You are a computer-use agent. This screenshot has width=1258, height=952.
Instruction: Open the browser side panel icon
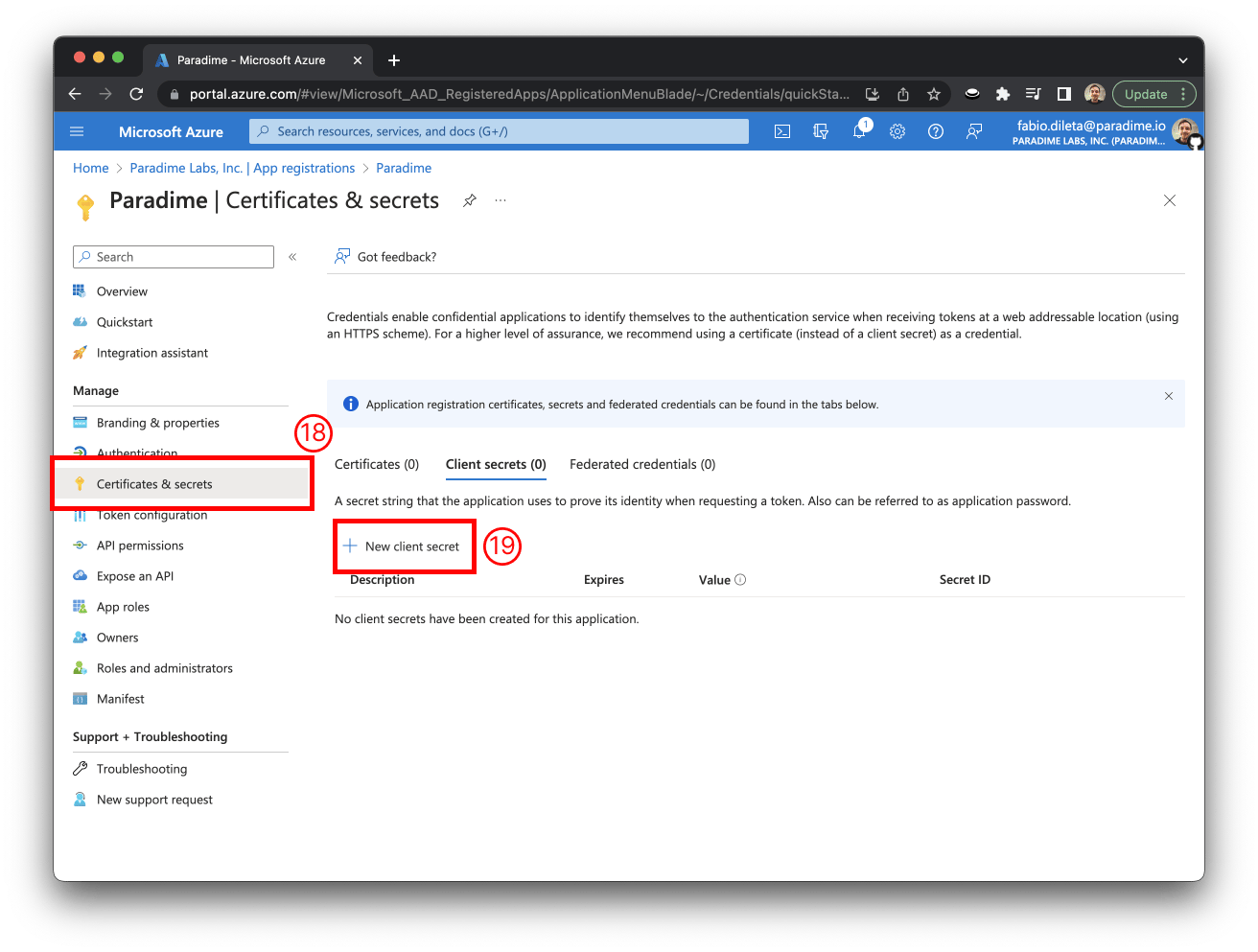pyautogui.click(x=1064, y=94)
